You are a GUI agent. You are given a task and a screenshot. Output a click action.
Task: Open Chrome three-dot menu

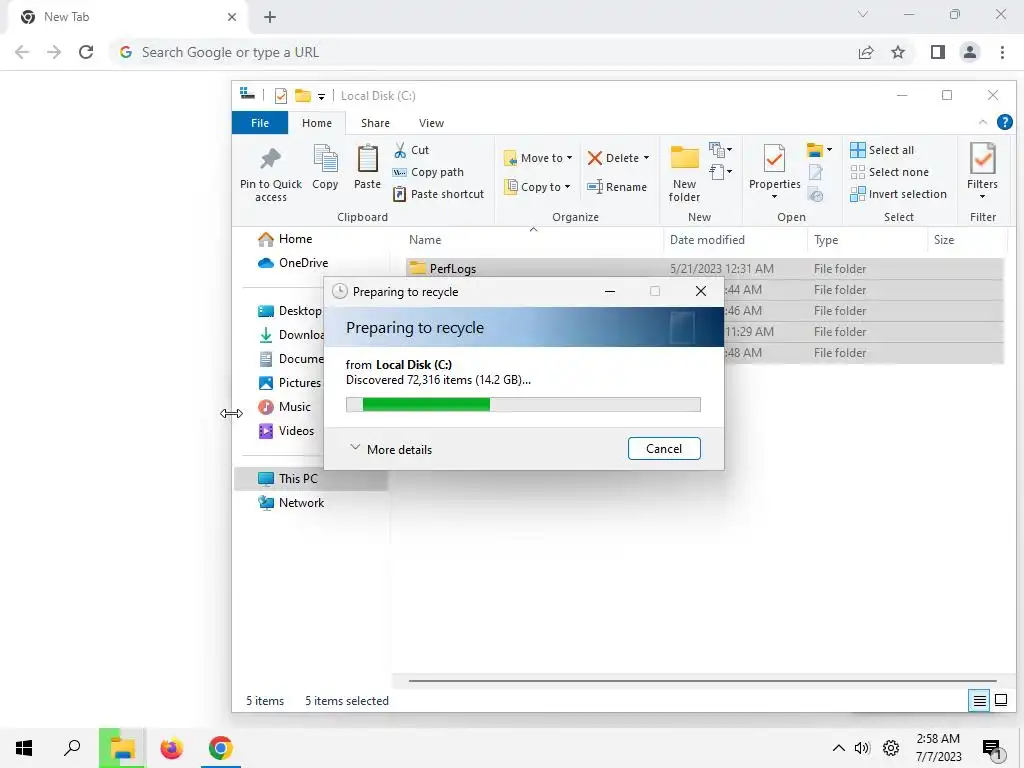tap(1002, 52)
